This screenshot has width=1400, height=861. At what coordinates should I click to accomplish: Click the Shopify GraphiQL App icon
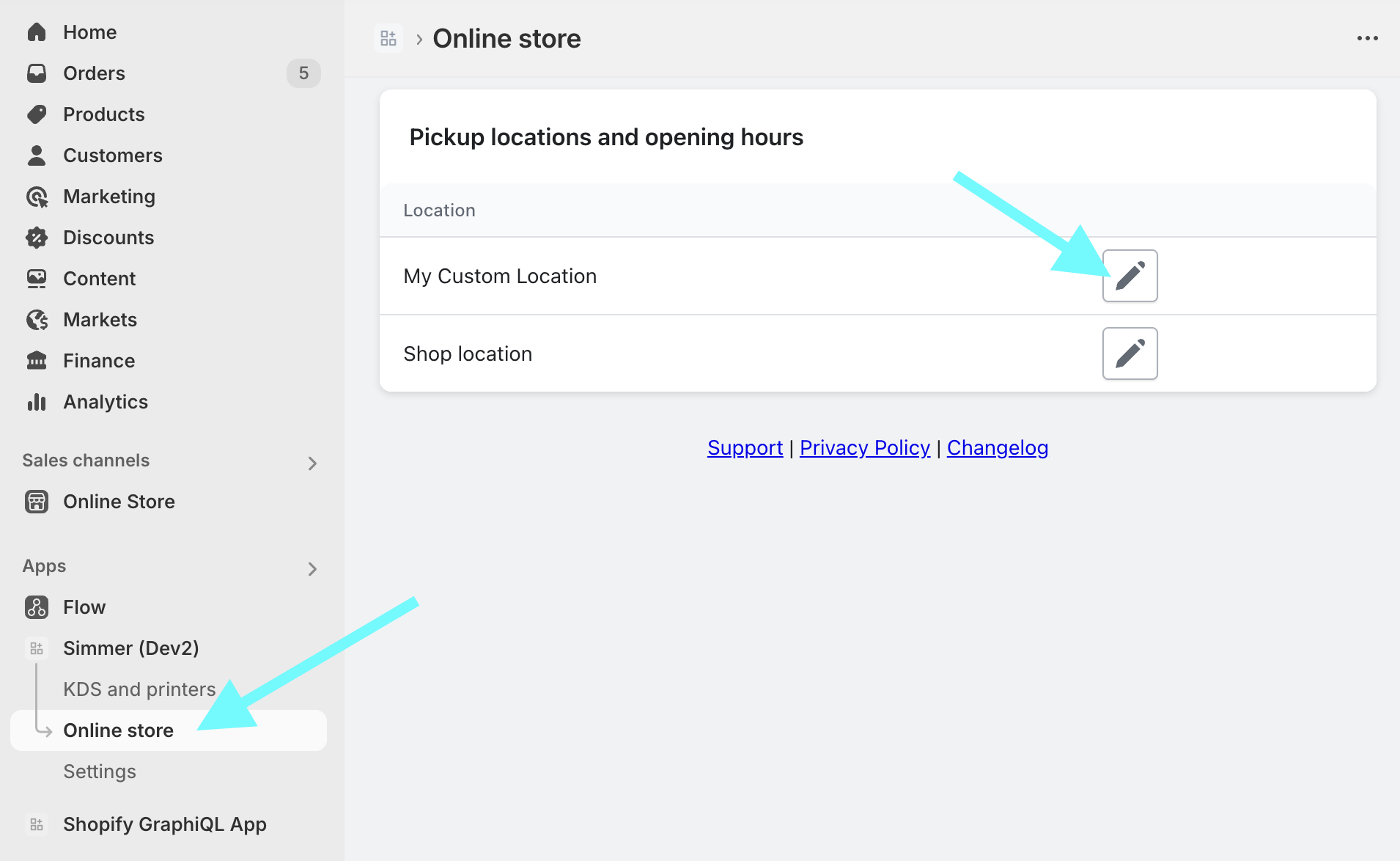point(37,824)
